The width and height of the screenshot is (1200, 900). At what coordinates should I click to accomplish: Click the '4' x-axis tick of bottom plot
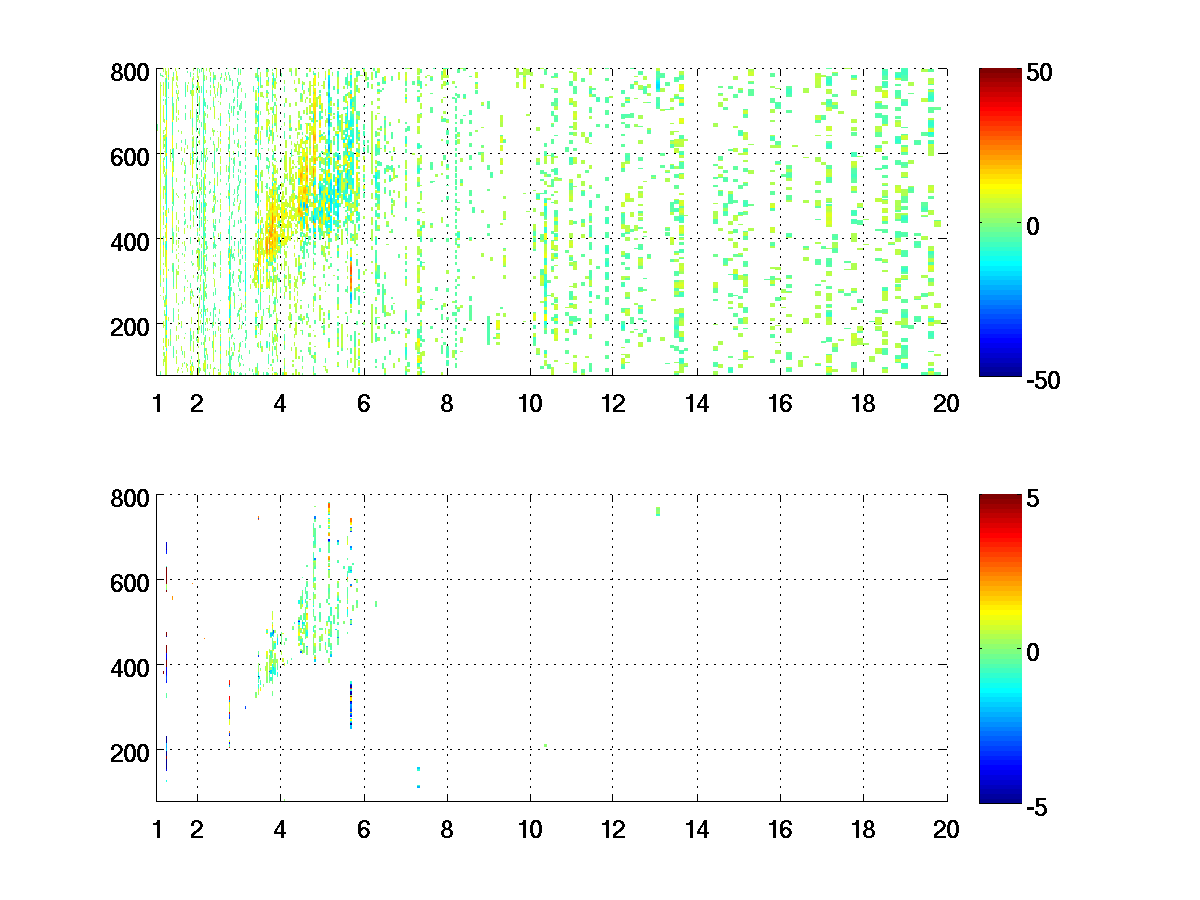280,829
